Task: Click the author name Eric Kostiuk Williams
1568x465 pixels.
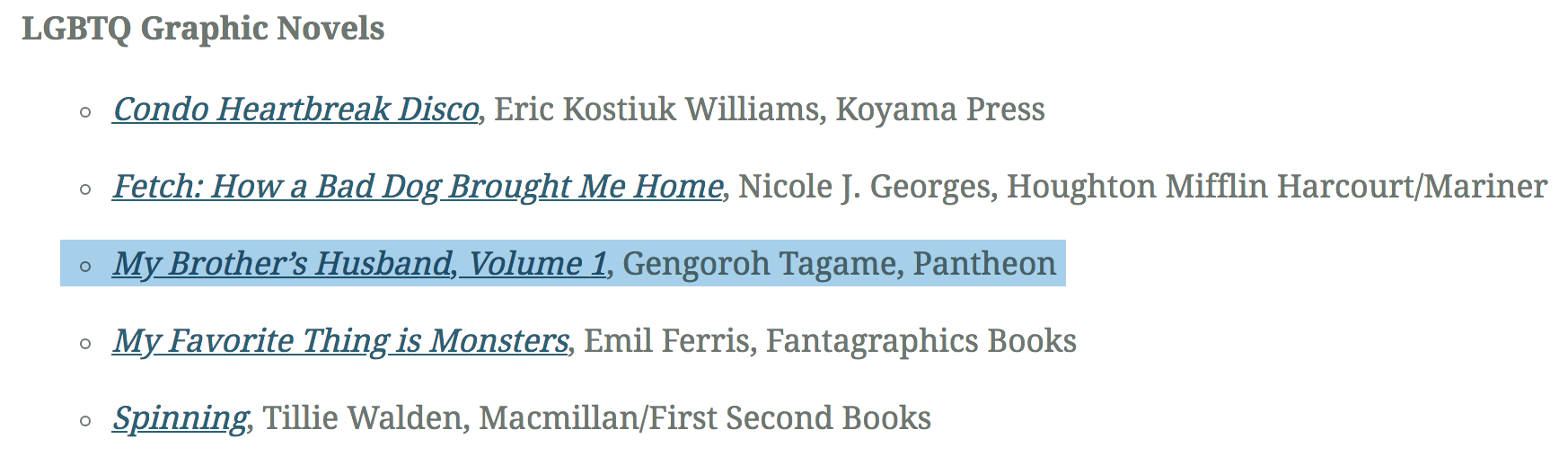Action: click(659, 110)
